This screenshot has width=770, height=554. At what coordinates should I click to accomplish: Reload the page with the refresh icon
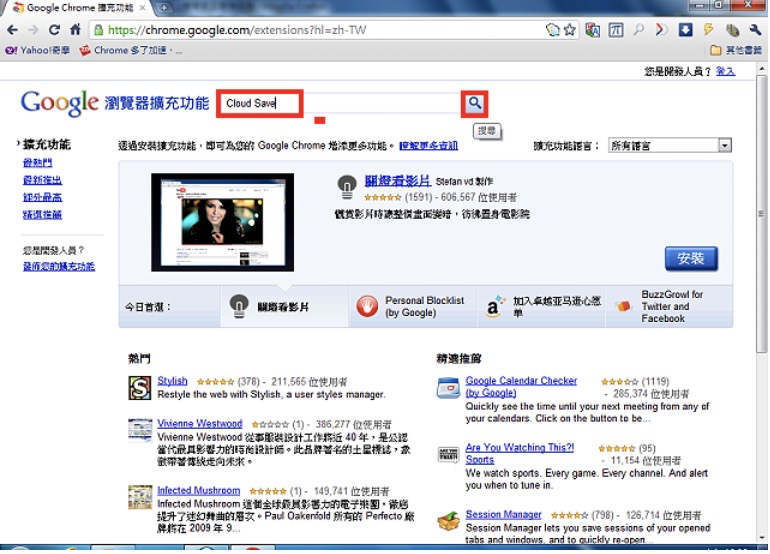[54, 30]
